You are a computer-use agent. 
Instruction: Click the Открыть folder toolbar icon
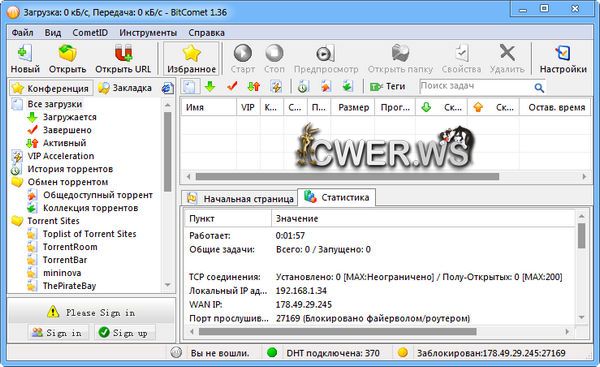67,53
